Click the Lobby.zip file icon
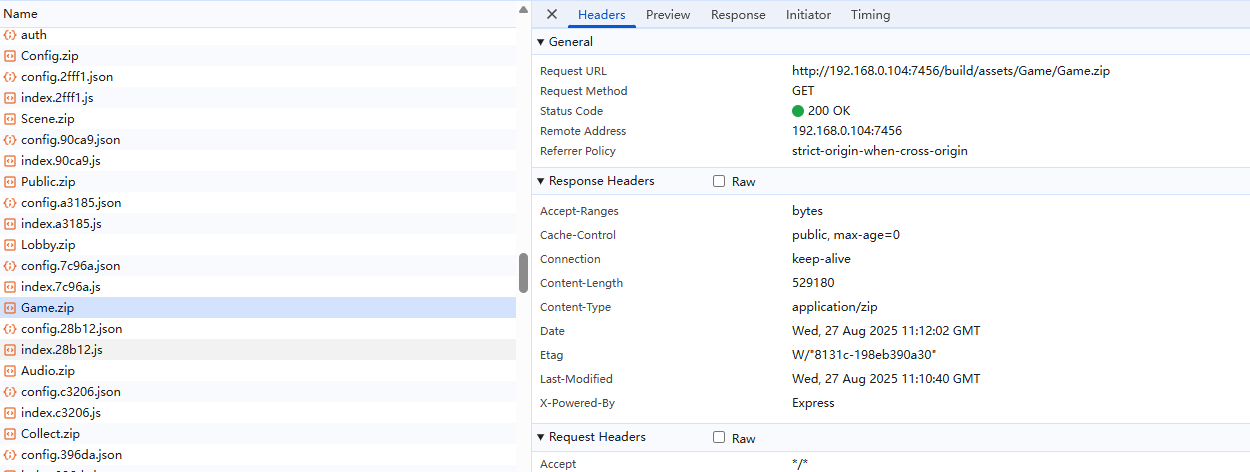Screen dimensions: 1250x472 10,245
